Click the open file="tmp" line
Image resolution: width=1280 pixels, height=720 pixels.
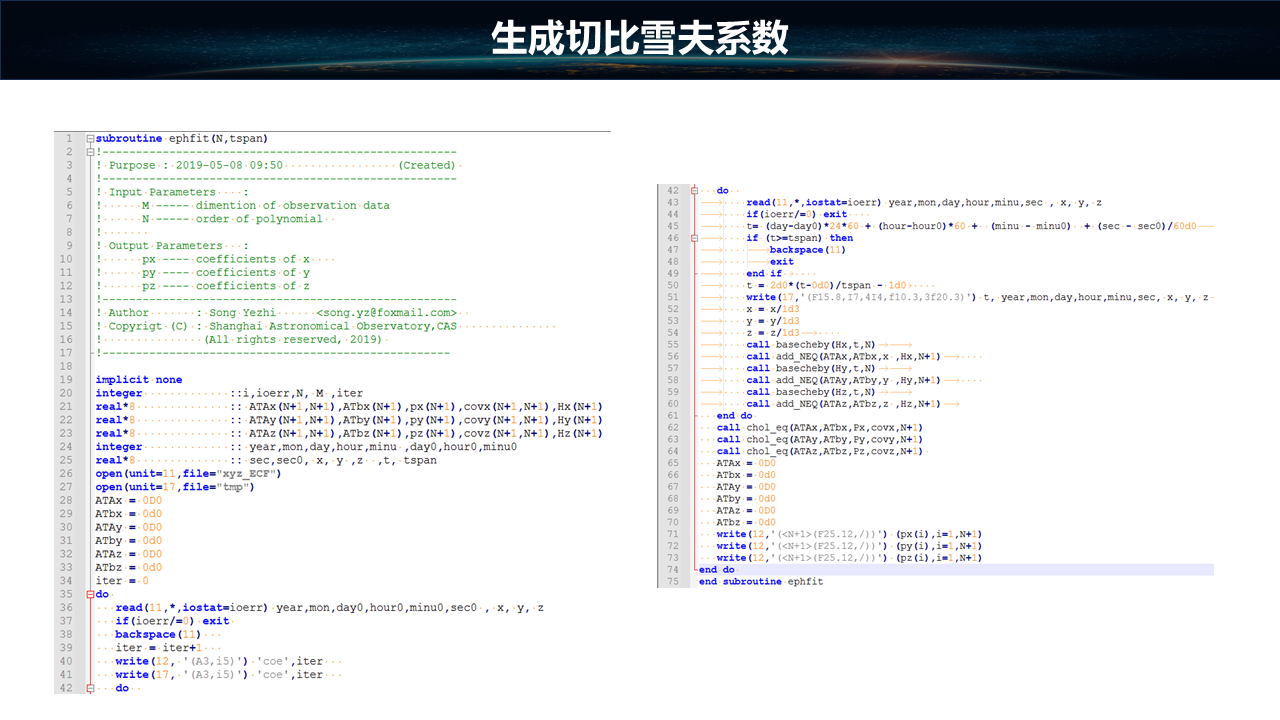[175, 487]
